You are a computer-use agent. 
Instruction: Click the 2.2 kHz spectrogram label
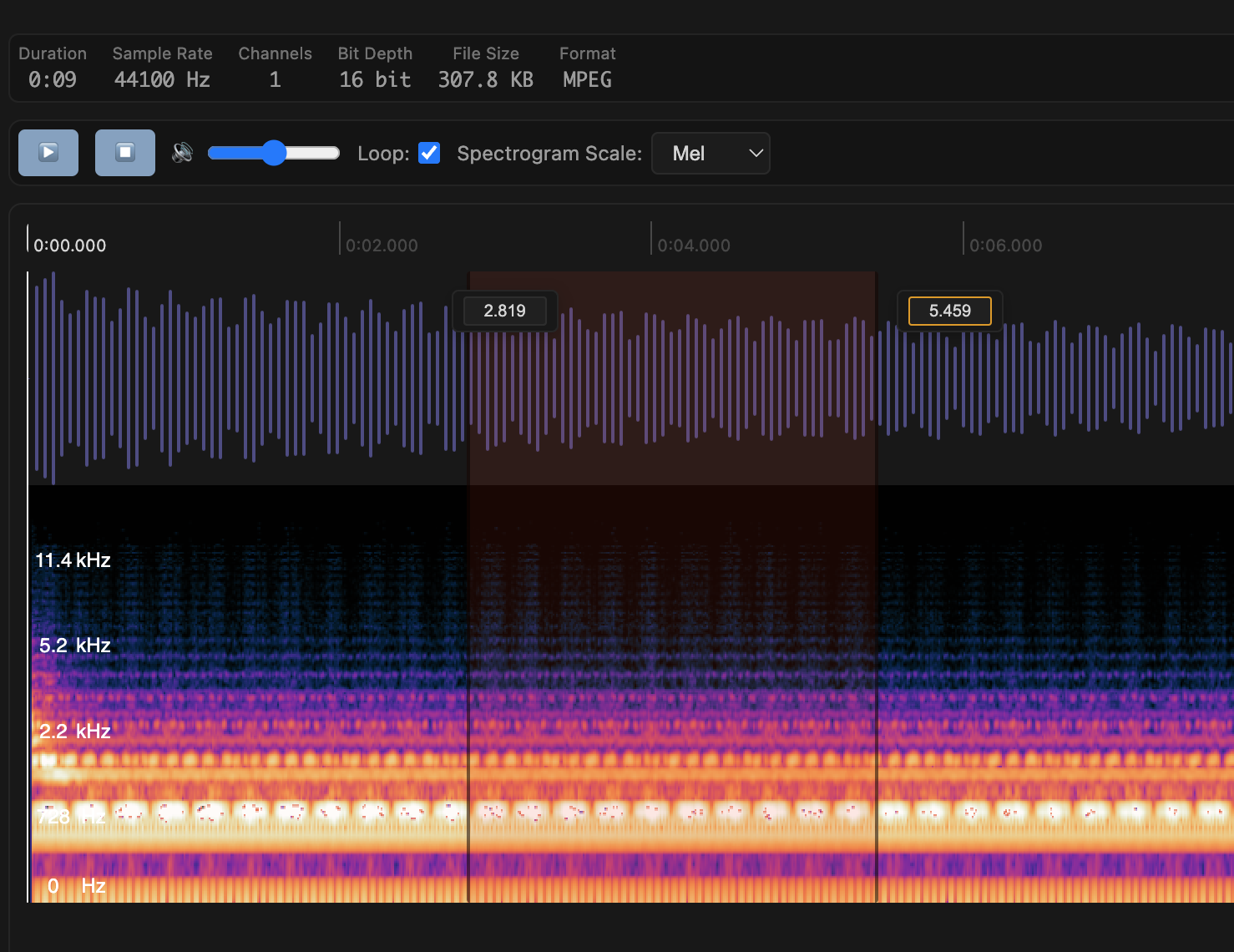pyautogui.click(x=75, y=732)
